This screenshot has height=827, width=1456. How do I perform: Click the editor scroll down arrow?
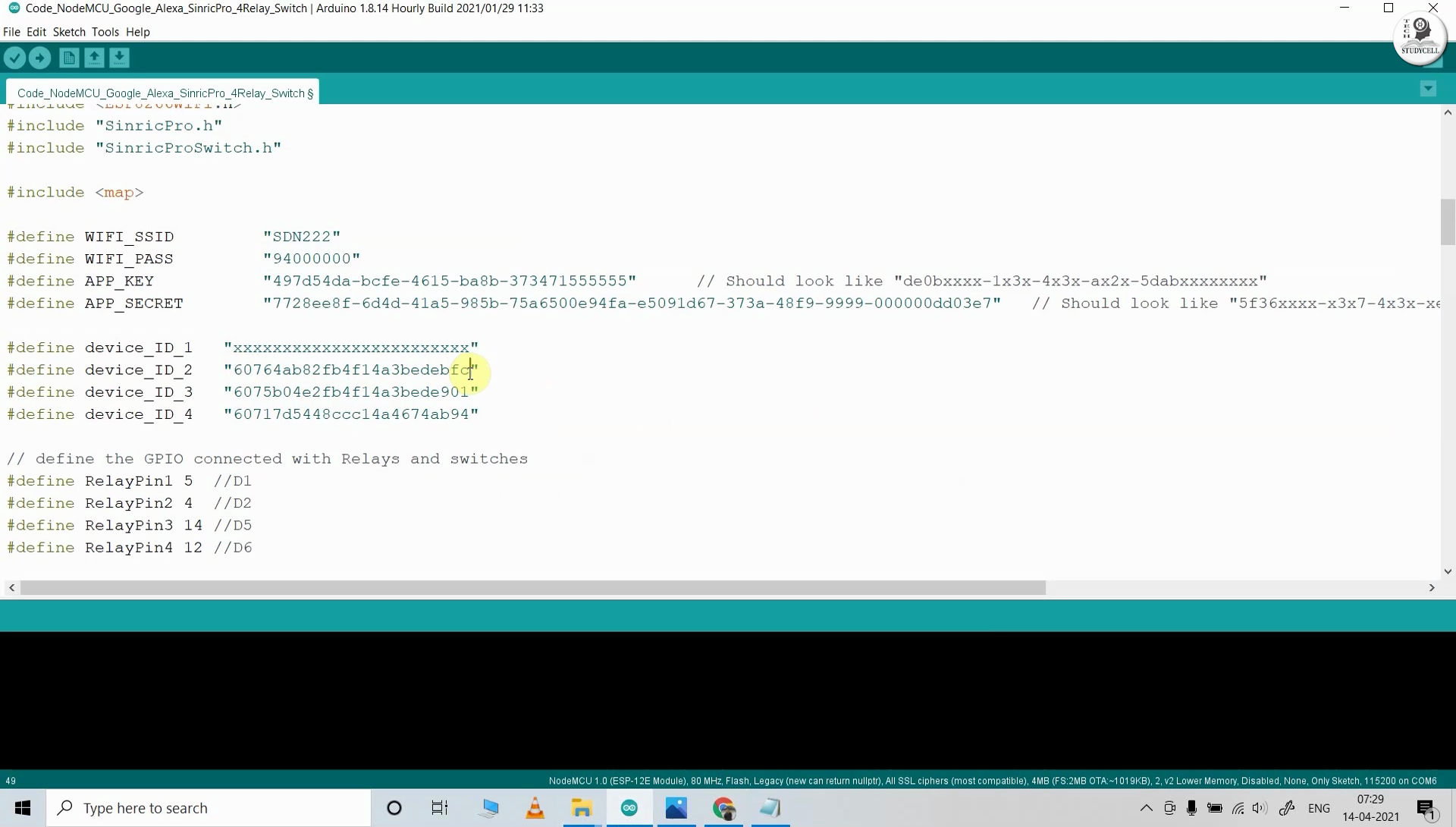[x=1447, y=571]
